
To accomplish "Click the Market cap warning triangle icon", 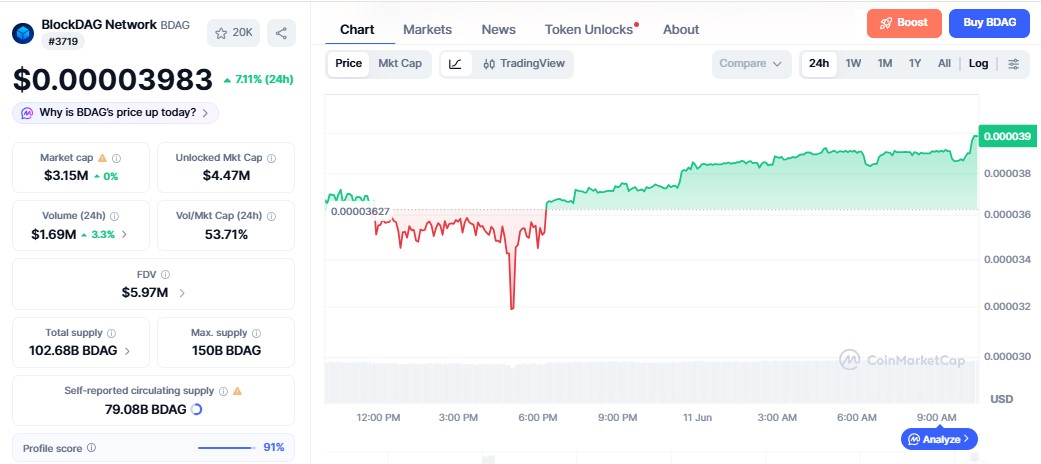I will [x=102, y=158].
